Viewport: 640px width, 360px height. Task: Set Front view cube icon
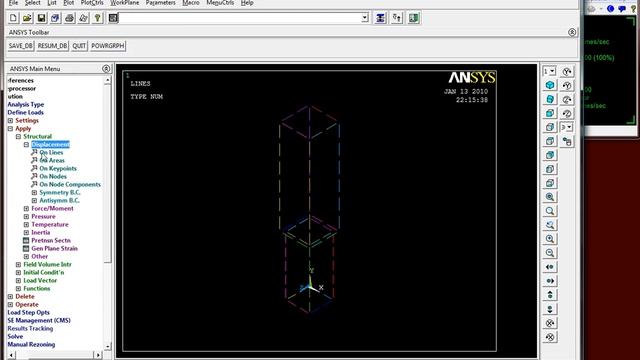tap(550, 113)
